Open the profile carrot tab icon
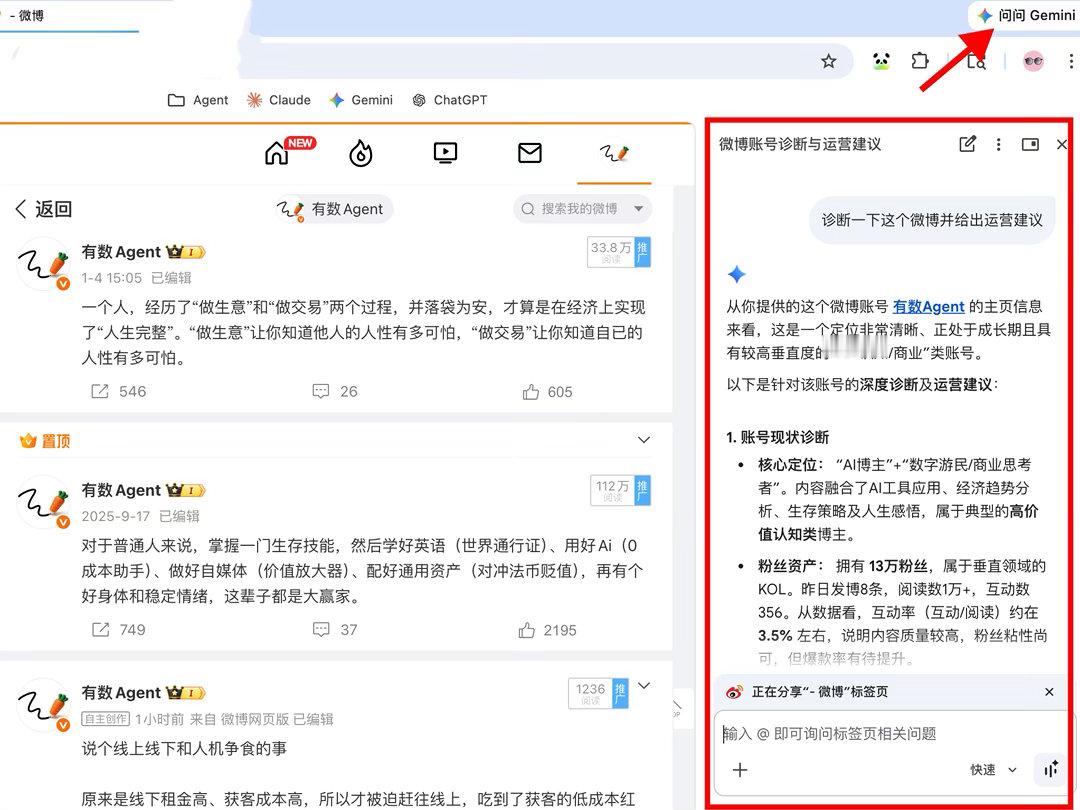The height and width of the screenshot is (810, 1080). click(x=614, y=152)
